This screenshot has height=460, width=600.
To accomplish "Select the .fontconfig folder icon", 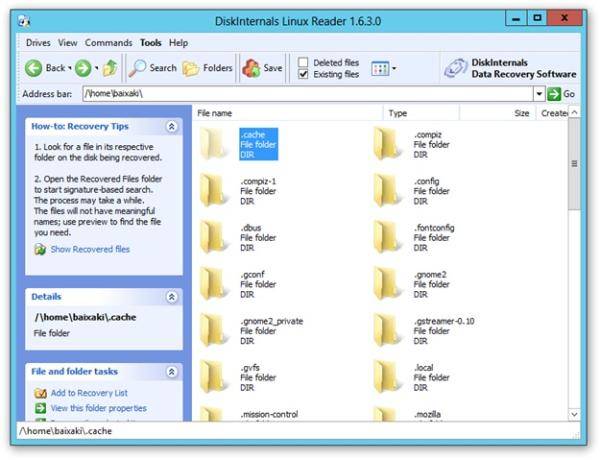I will click(386, 237).
